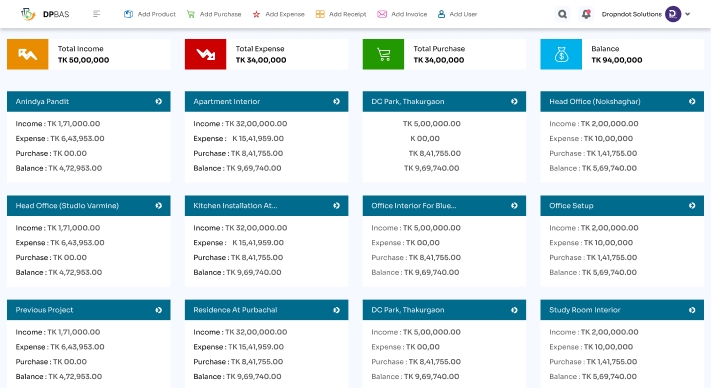Select Add Invoice menu item
The height and width of the screenshot is (388, 711).
[402, 14]
